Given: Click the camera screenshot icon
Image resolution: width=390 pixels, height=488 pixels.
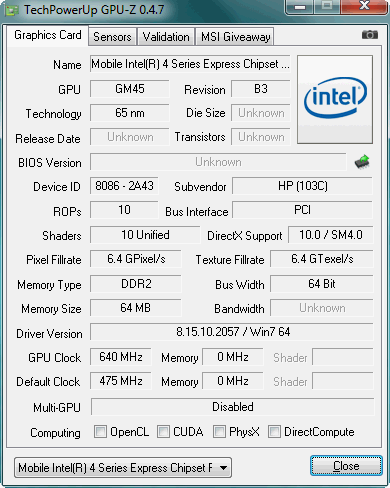Looking at the screenshot, I should point(370,34).
